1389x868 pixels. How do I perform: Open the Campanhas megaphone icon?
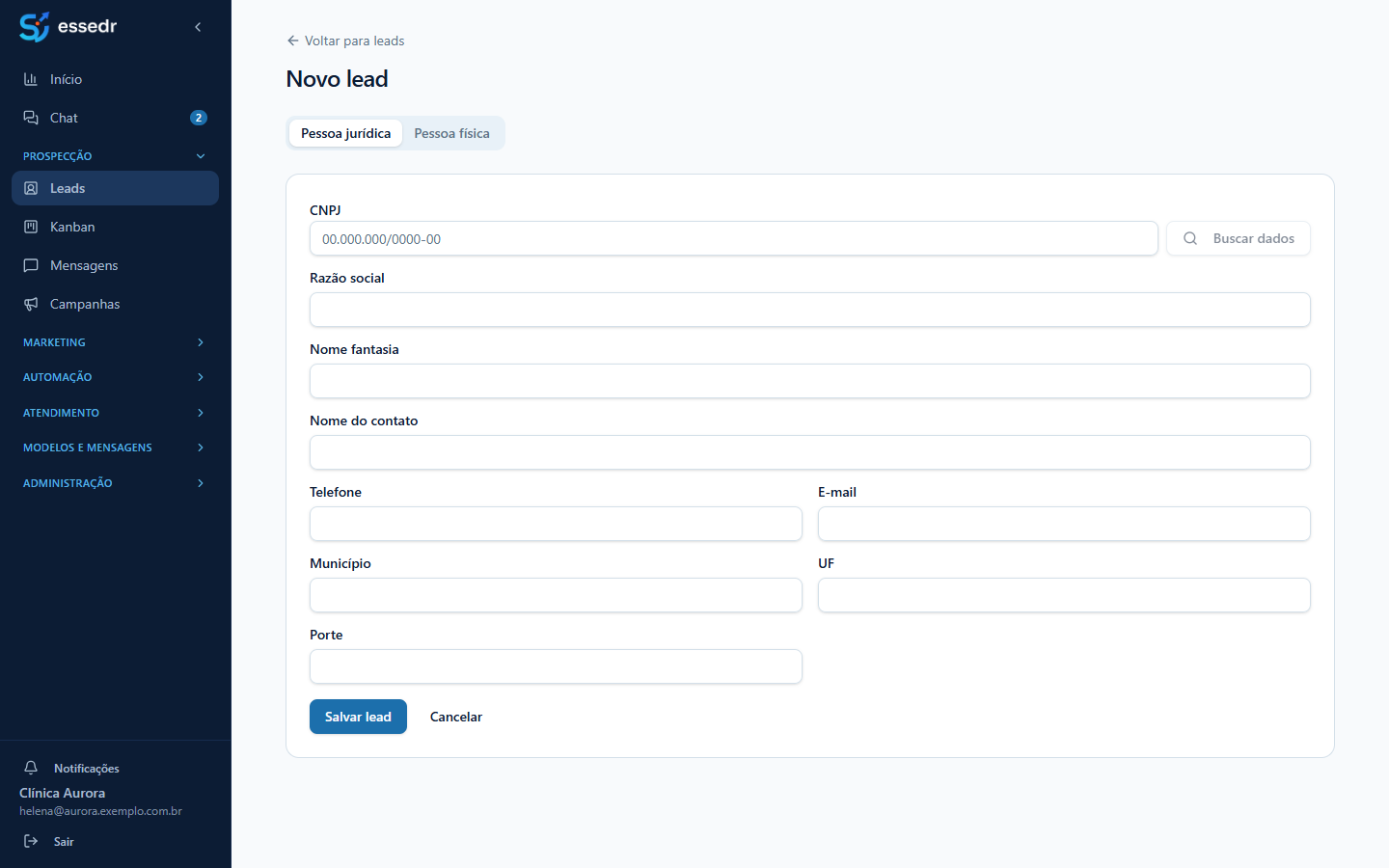[x=31, y=304]
